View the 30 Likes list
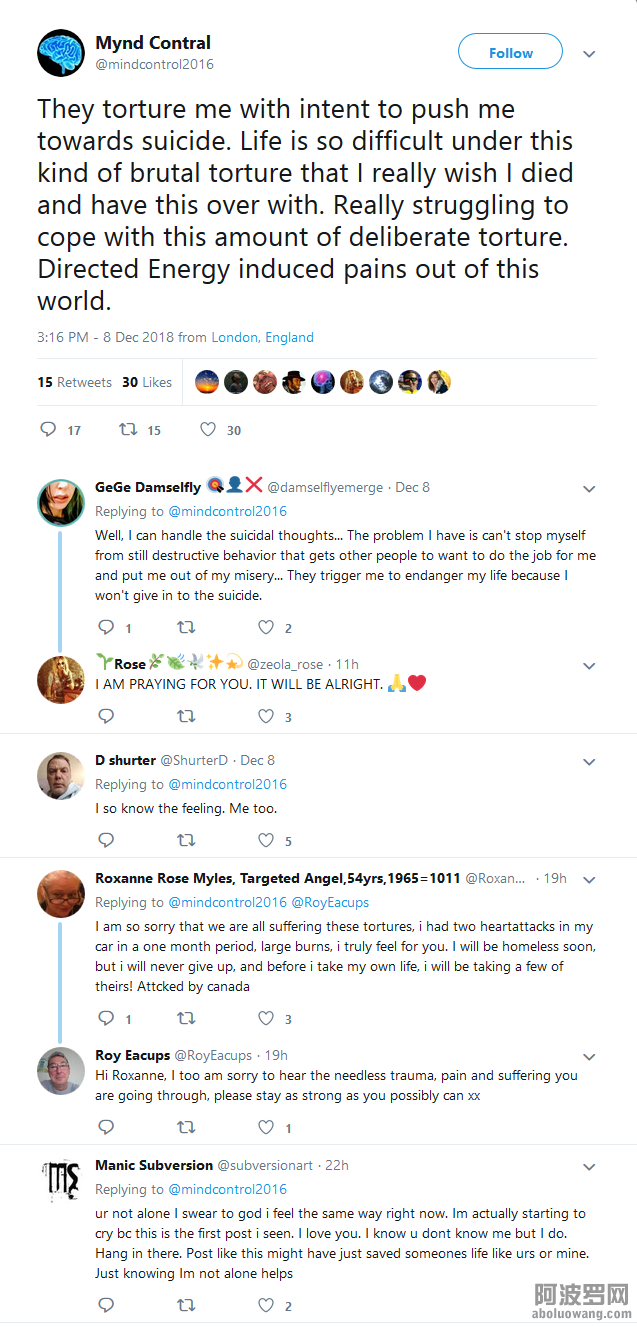This screenshot has height=1327, width=637. pos(147,382)
